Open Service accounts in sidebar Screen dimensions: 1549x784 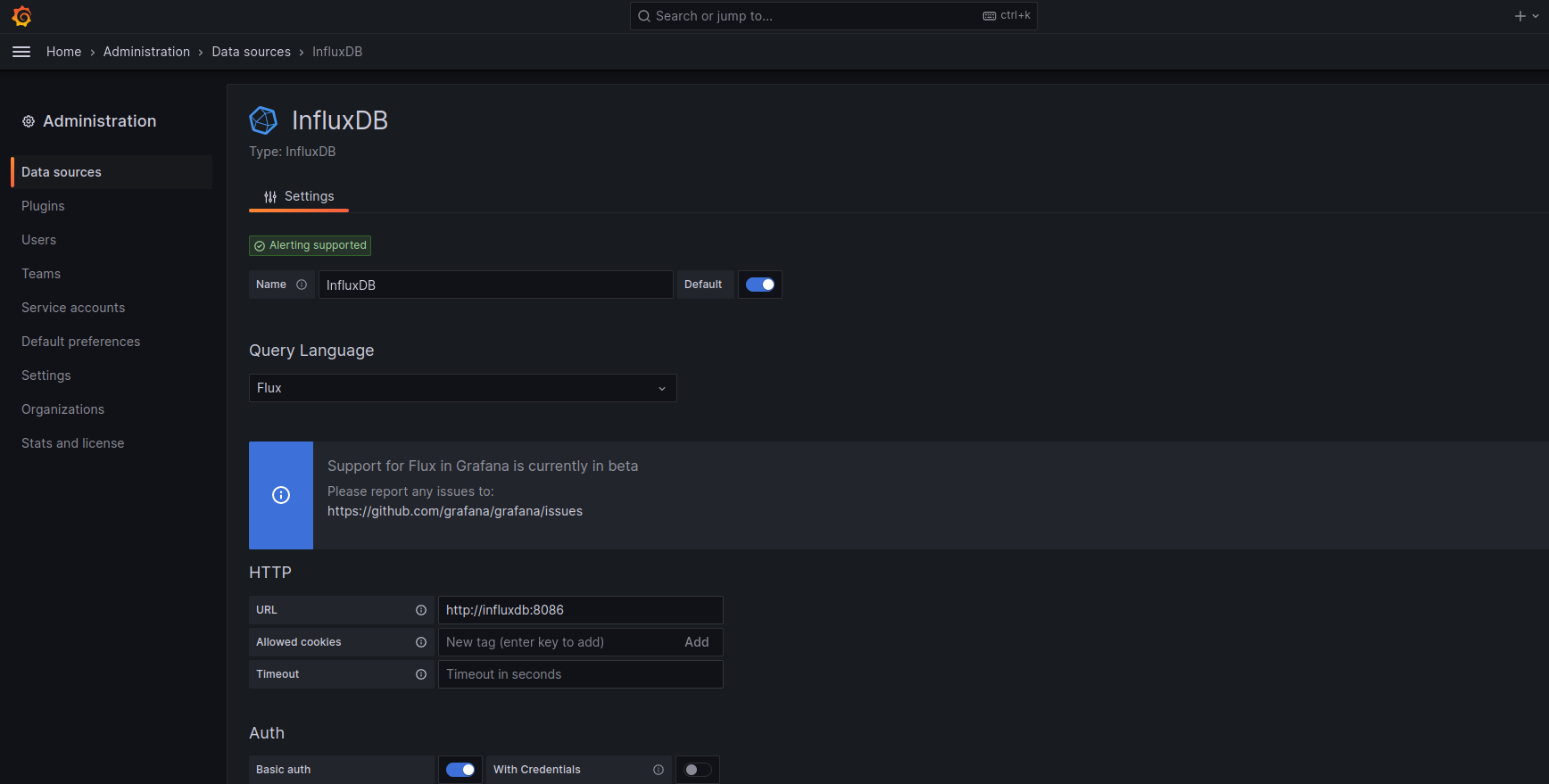tap(73, 308)
